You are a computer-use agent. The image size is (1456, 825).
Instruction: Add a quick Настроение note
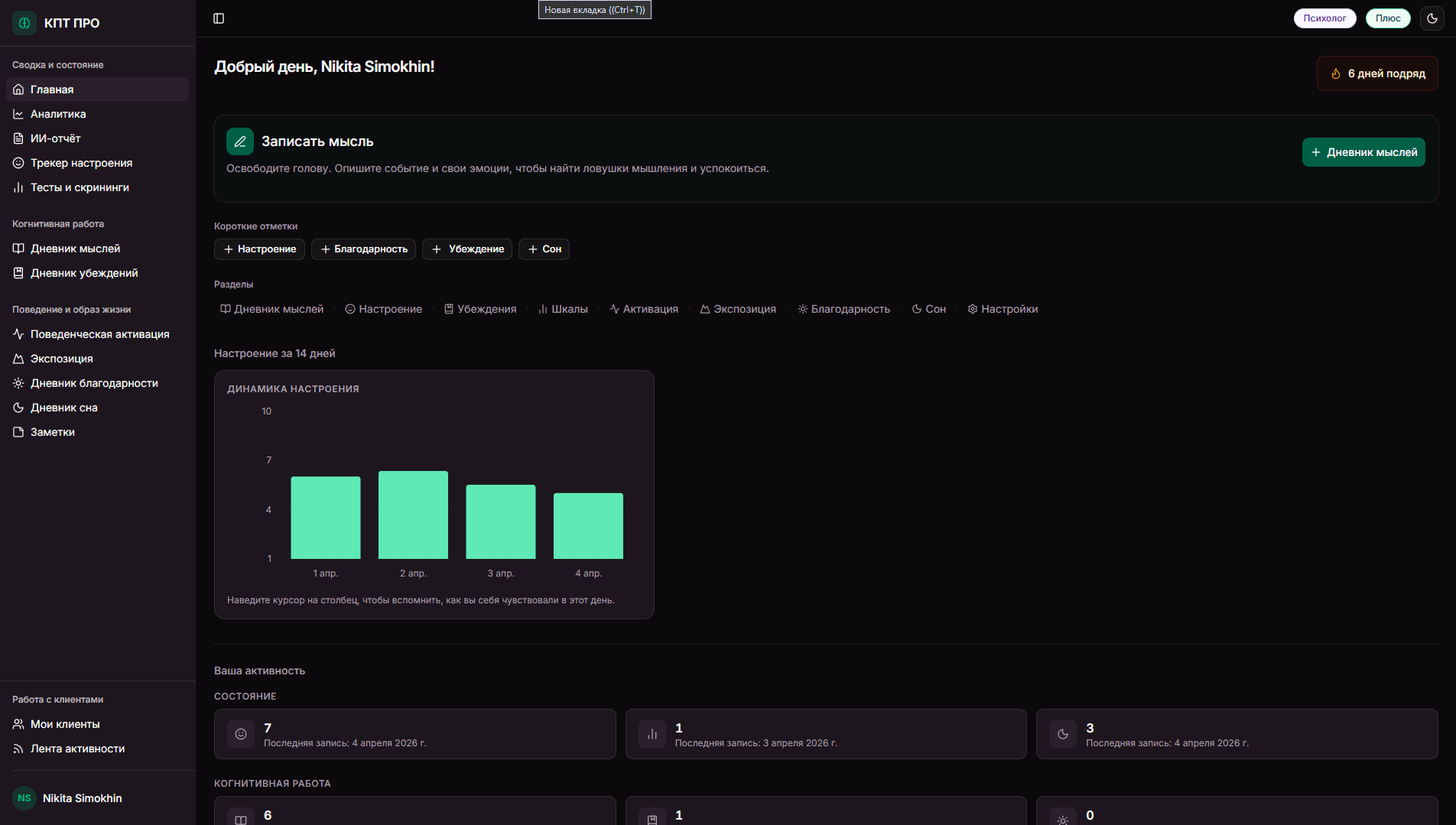pyautogui.click(x=259, y=249)
